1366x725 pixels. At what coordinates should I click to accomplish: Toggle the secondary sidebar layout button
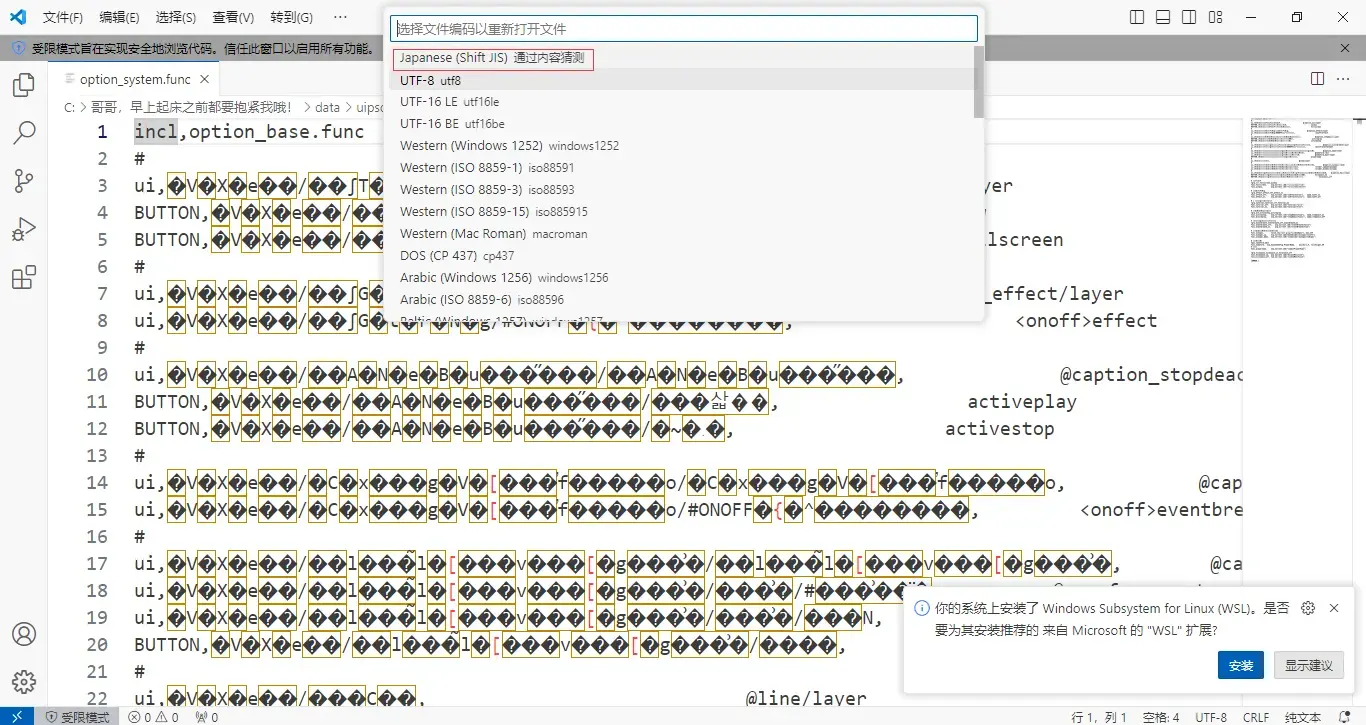pos(1189,17)
